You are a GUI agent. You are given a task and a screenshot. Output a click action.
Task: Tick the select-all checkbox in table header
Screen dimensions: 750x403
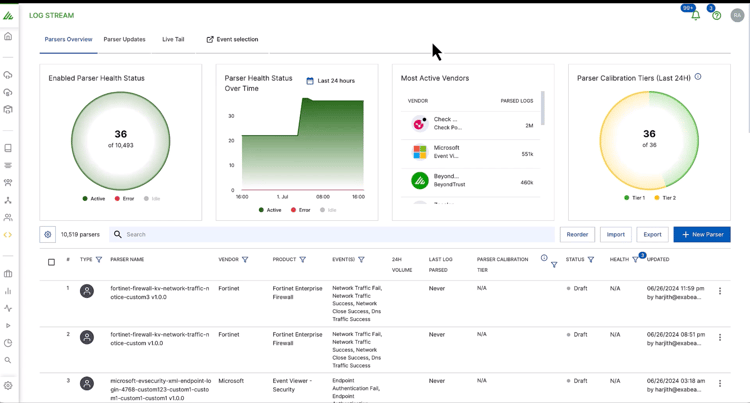(x=51, y=262)
